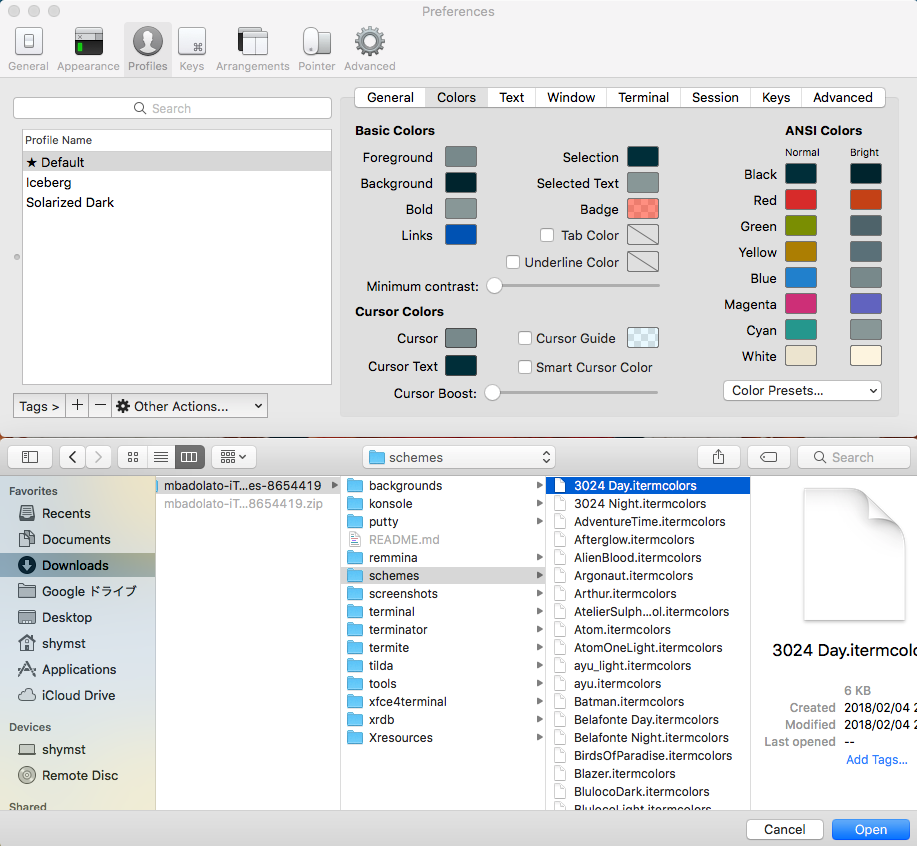
Task: Open Recents in the Favorites sidebar
Action: 66,513
